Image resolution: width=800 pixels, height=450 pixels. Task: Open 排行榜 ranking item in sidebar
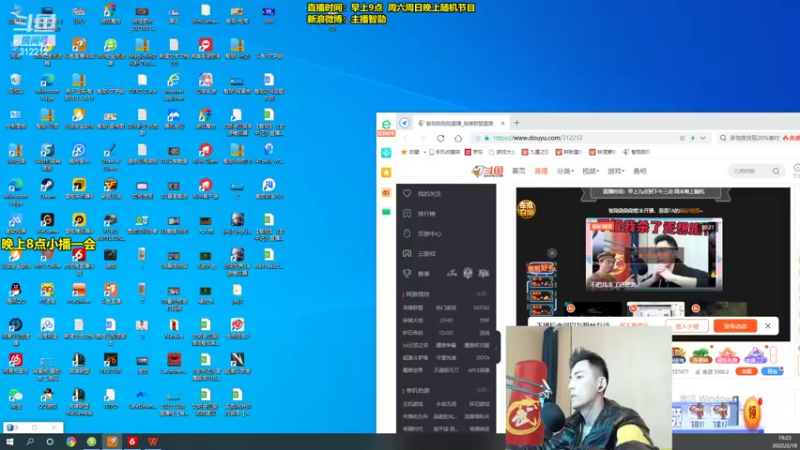click(x=420, y=214)
